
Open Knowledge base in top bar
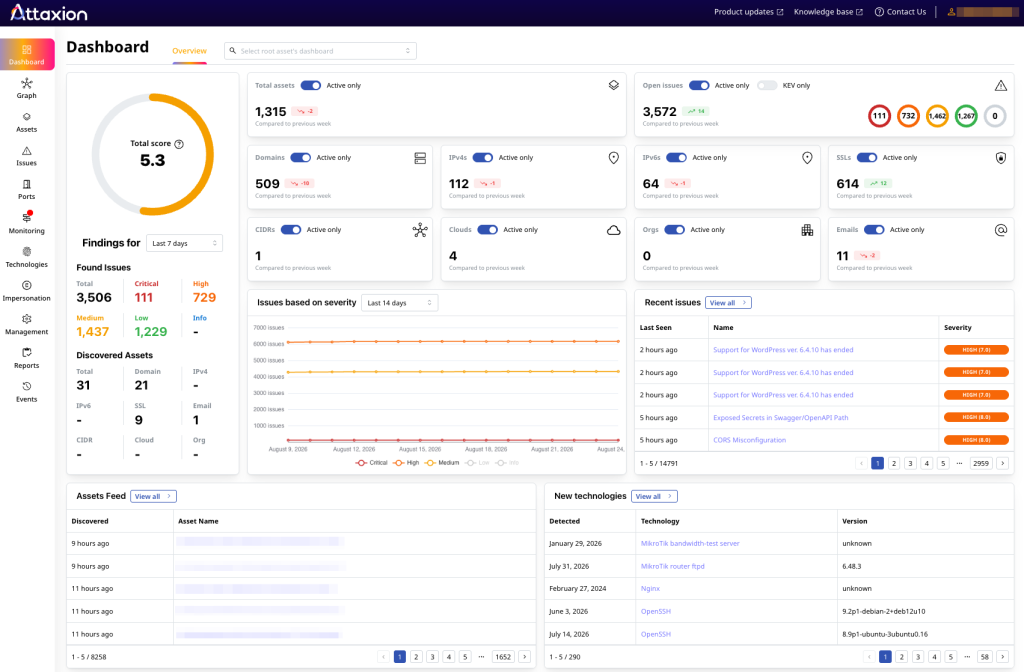click(x=828, y=12)
